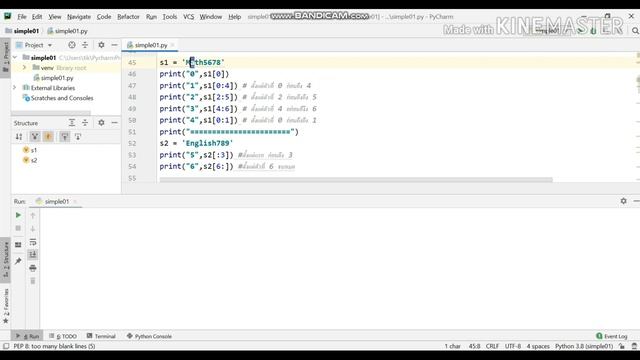640x360 pixels.
Task: Change the CRLF line separator
Action: coord(492,346)
